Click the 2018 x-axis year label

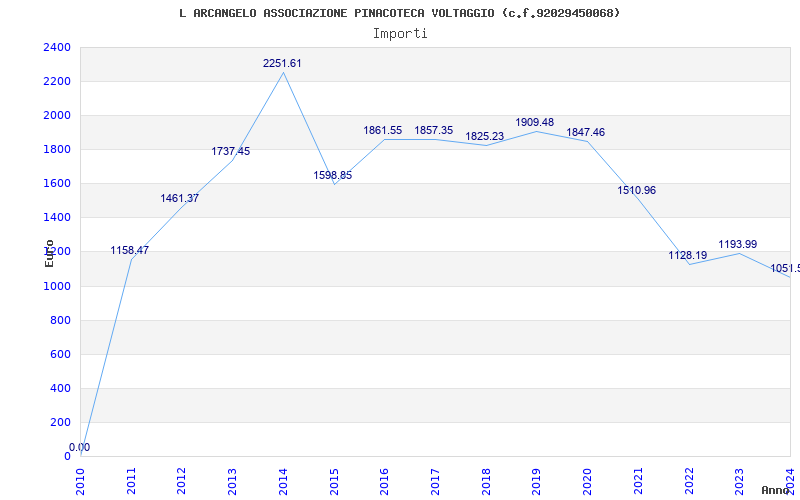click(x=486, y=481)
